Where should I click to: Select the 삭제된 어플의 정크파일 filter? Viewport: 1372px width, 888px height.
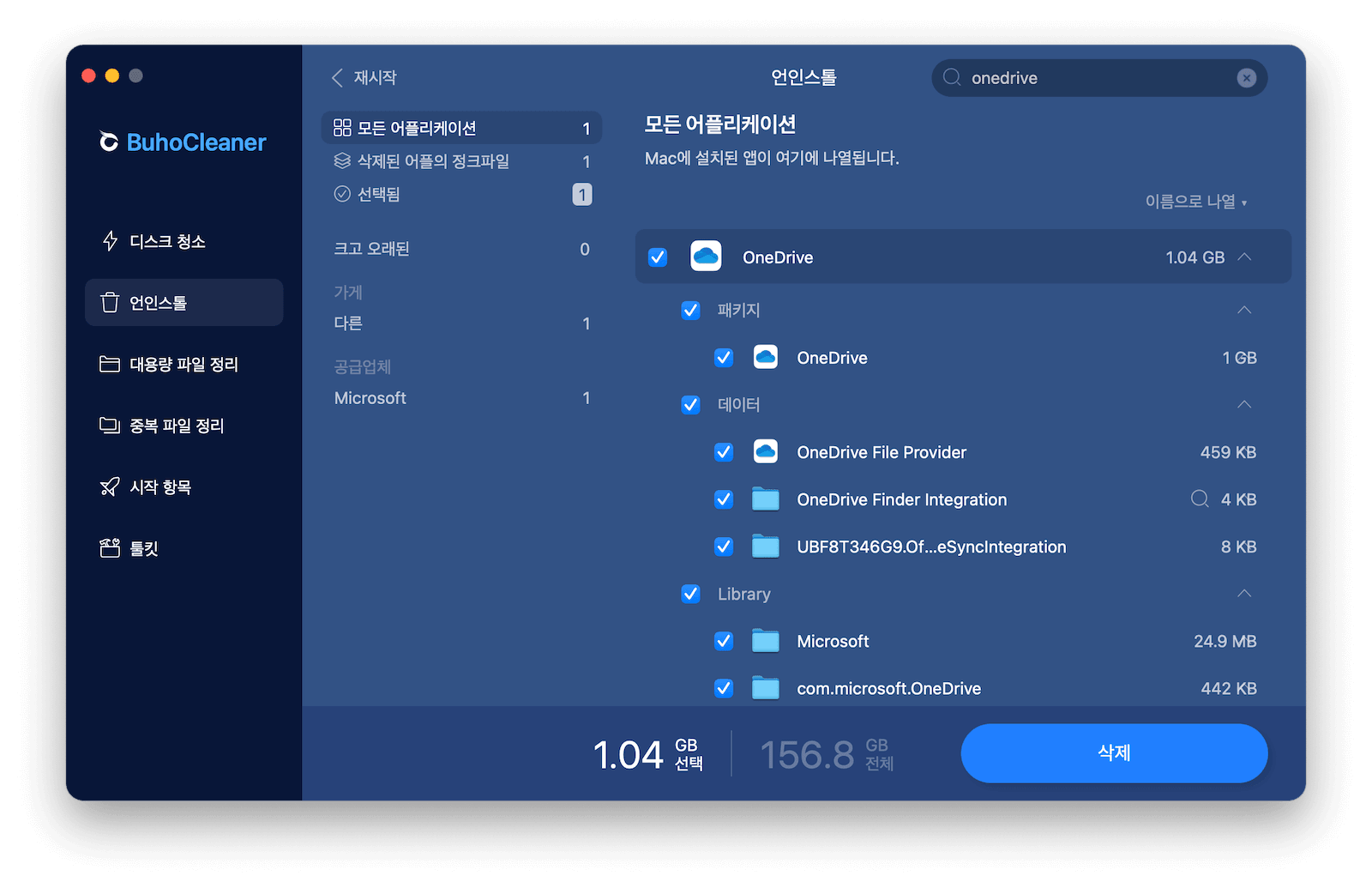(x=461, y=160)
